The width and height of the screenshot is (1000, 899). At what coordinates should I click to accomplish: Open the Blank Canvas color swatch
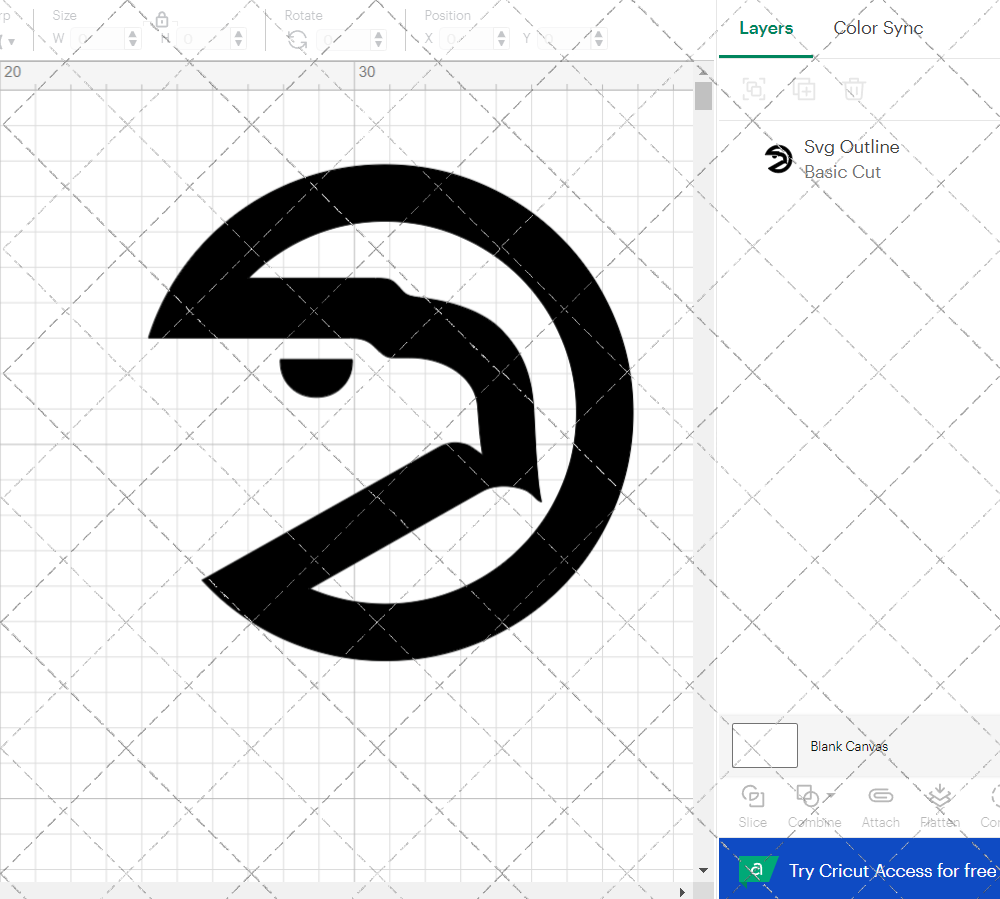[x=764, y=745]
